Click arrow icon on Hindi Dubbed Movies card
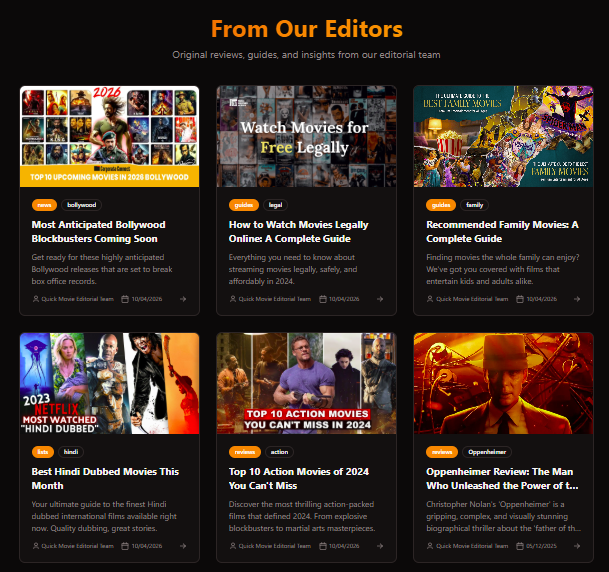The image size is (609, 572). click(183, 546)
